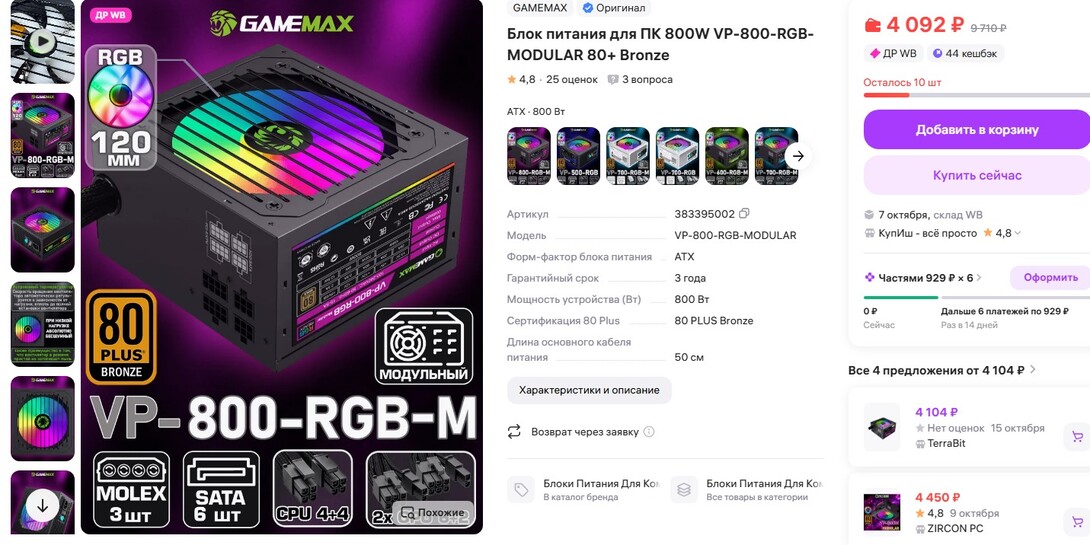Add product to cart

pos(977,129)
